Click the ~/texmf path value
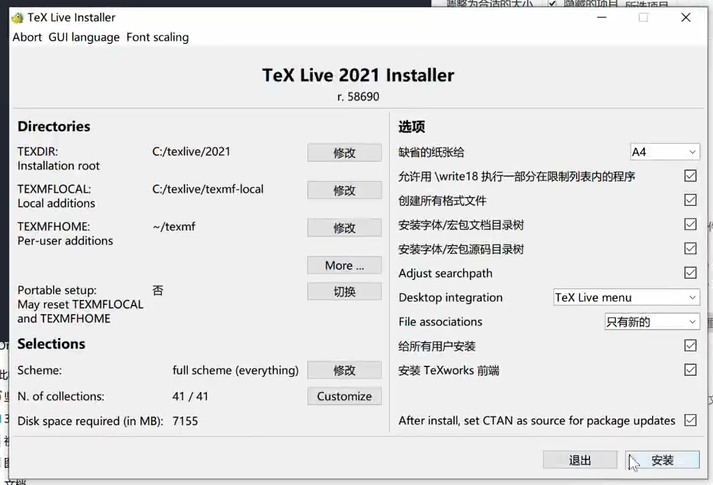Viewport: 713px width, 485px height. coord(174,226)
